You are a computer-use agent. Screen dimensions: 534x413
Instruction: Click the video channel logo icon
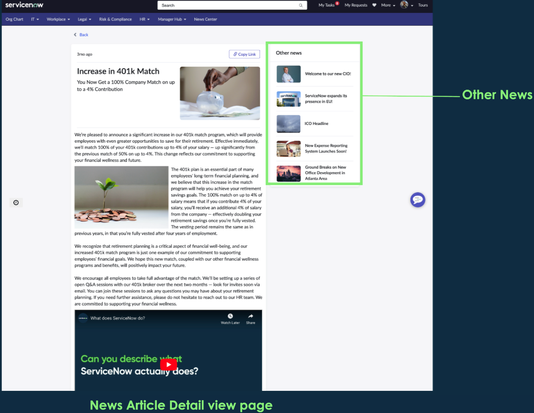pyautogui.click(x=83, y=318)
